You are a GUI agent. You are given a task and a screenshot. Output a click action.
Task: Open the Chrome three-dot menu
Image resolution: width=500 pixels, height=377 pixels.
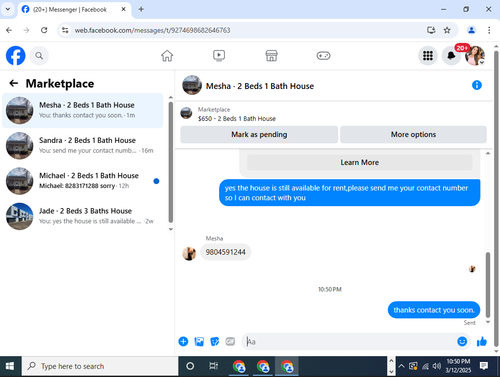489,30
